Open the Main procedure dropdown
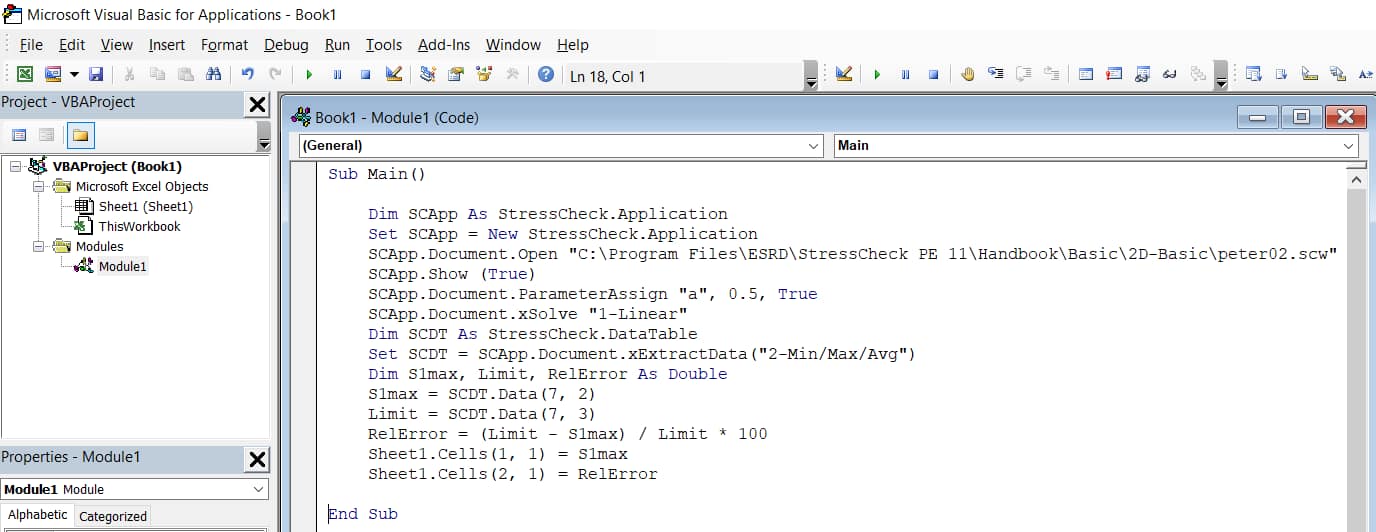This screenshot has width=1376, height=532. point(1349,146)
